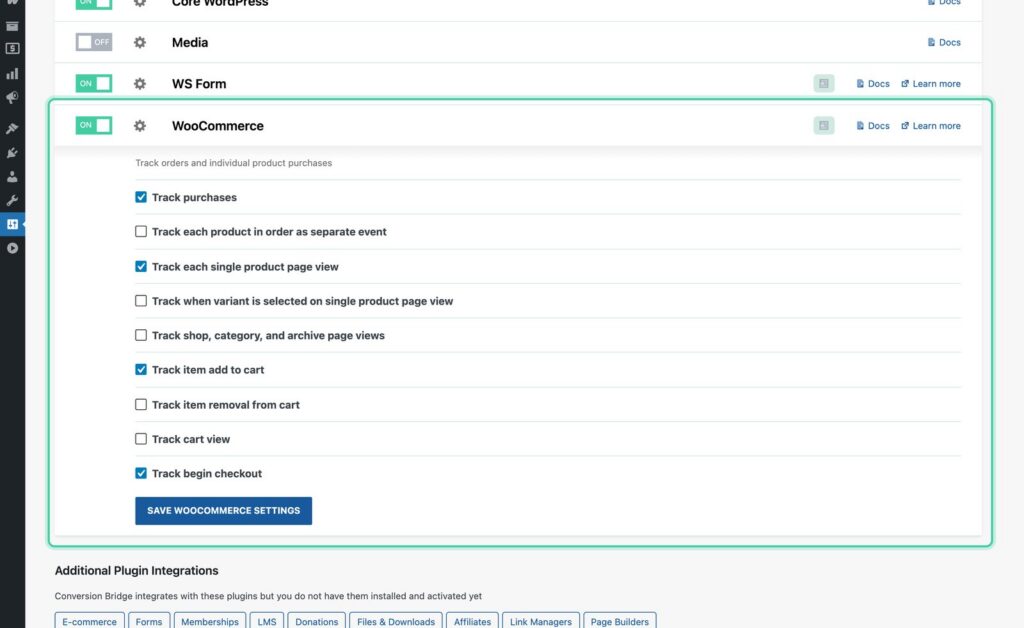
Task: Filter integrations by Forms
Action: click(x=149, y=621)
